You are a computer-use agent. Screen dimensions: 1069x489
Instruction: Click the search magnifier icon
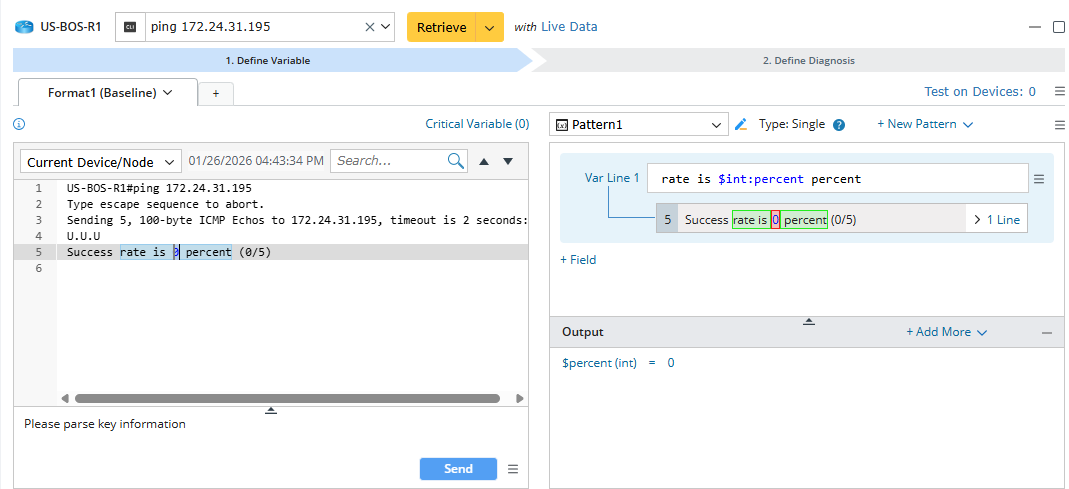[456, 161]
